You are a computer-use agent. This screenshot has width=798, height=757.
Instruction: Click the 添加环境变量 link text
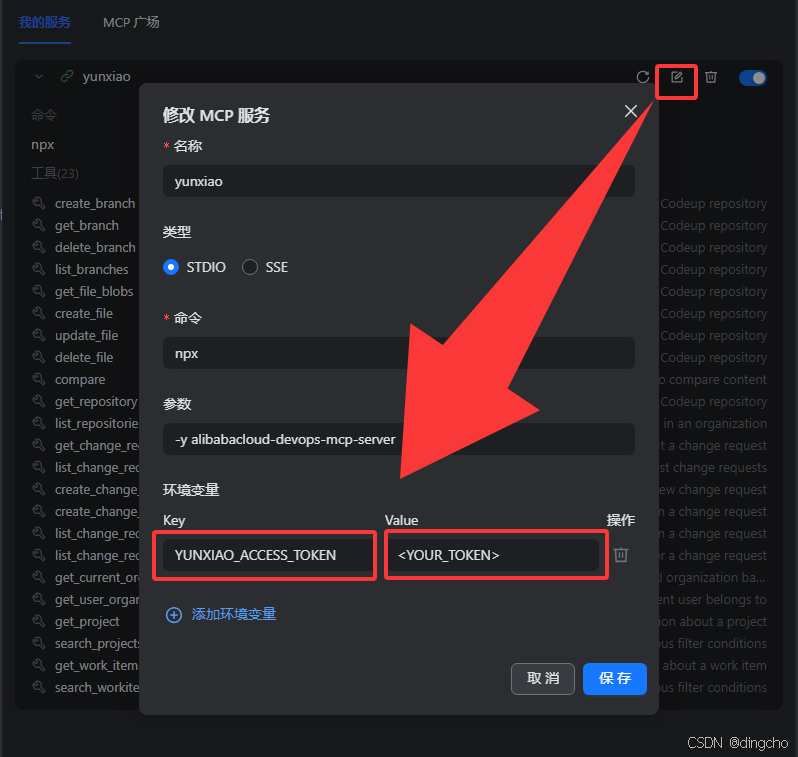(x=234, y=614)
